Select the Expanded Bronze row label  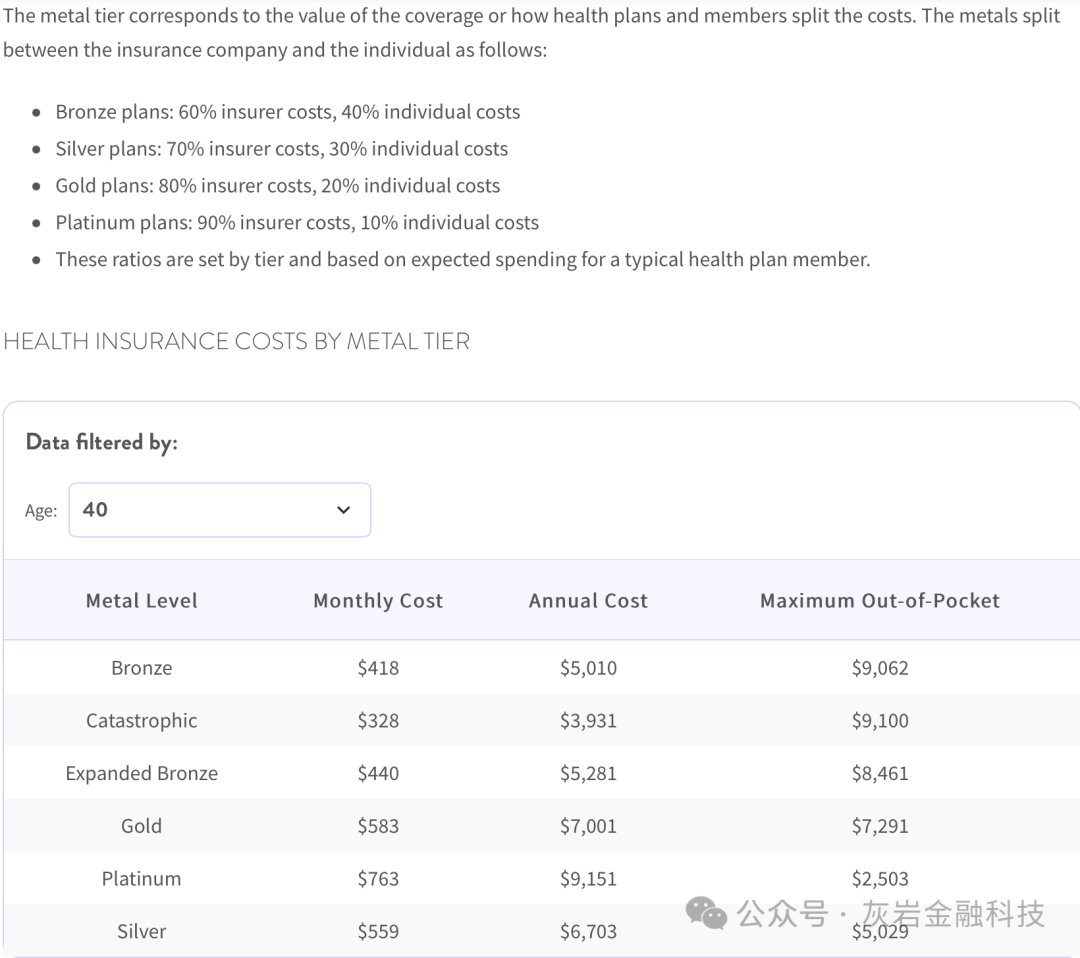(142, 774)
